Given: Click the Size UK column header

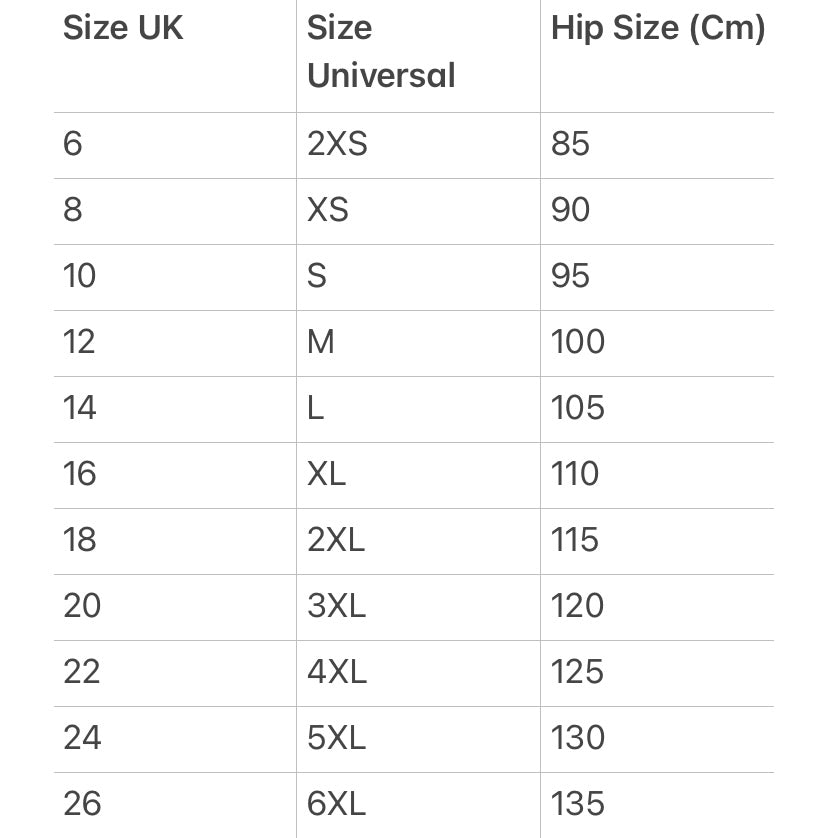Looking at the screenshot, I should (x=123, y=28).
